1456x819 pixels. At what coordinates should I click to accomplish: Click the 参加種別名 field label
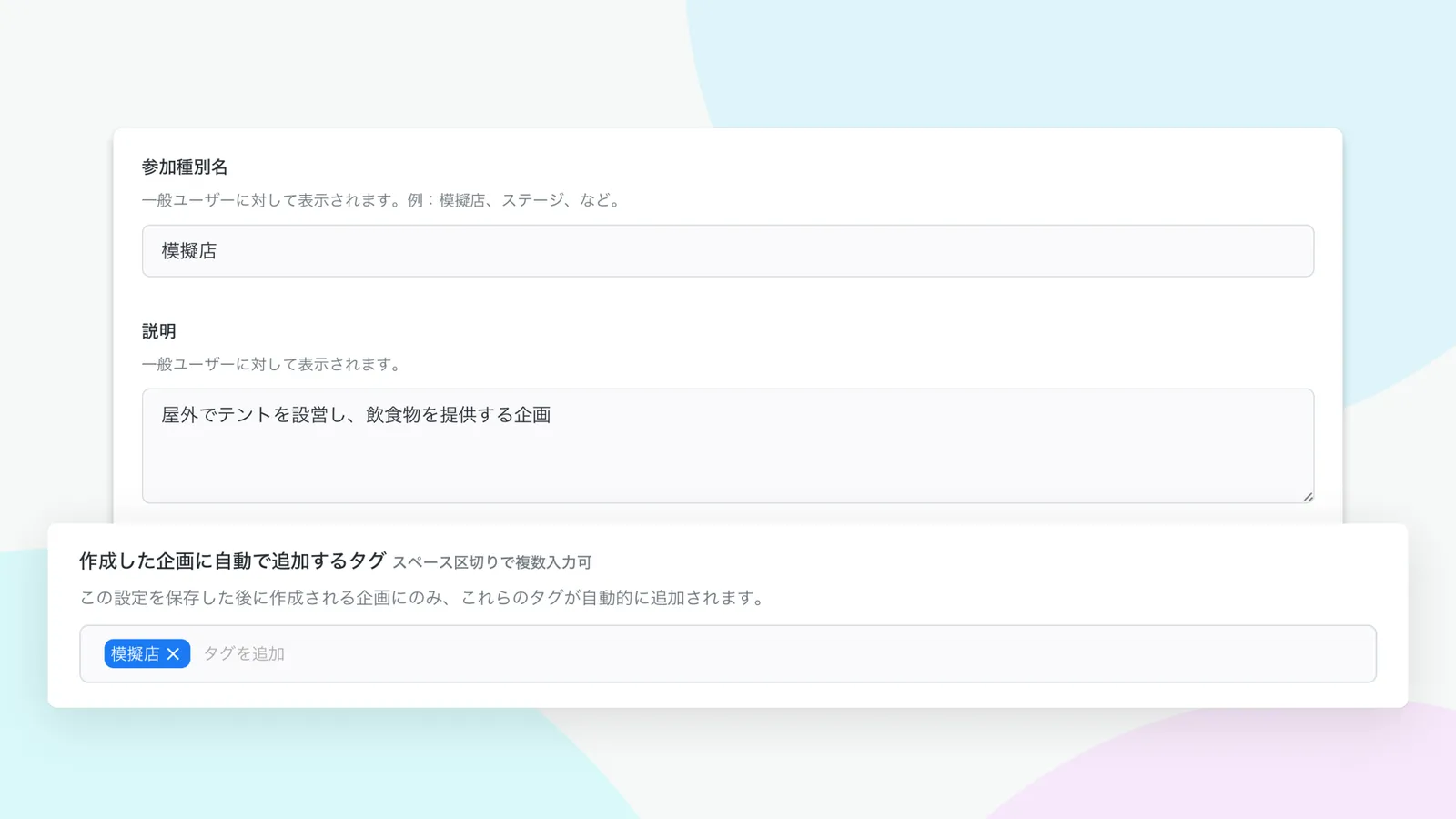185,167
